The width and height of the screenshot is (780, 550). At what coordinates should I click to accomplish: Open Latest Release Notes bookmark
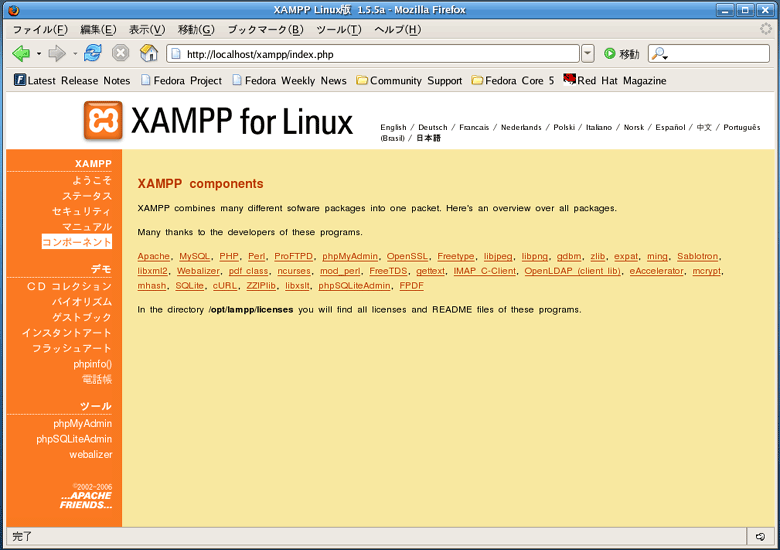pyautogui.click(x=72, y=80)
